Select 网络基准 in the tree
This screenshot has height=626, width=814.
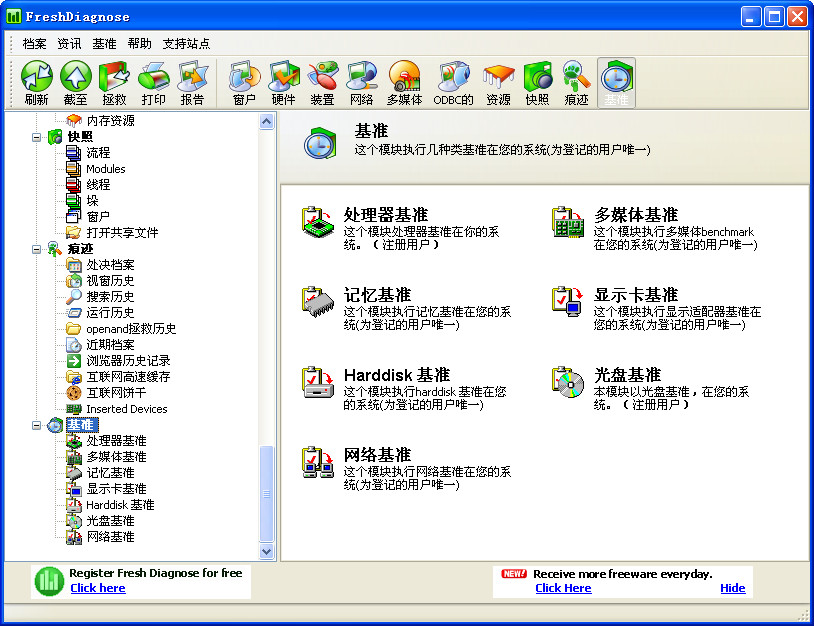pyautogui.click(x=110, y=537)
